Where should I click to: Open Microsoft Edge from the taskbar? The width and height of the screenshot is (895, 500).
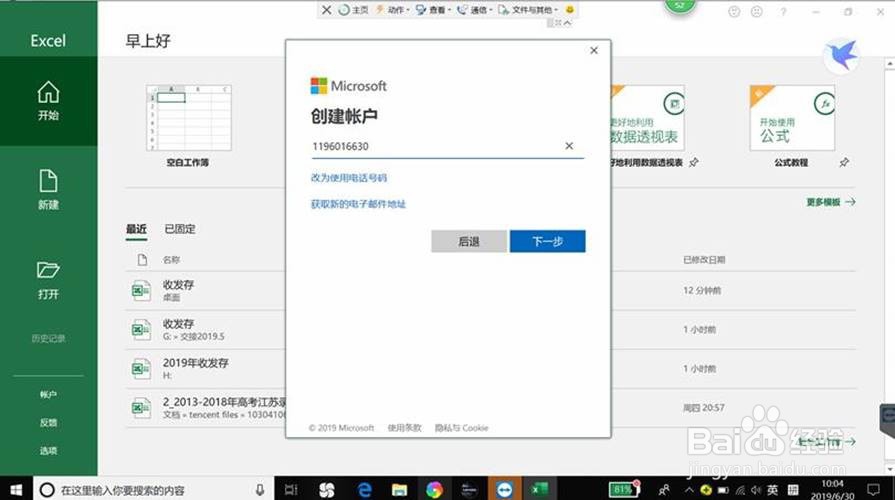[364, 490]
